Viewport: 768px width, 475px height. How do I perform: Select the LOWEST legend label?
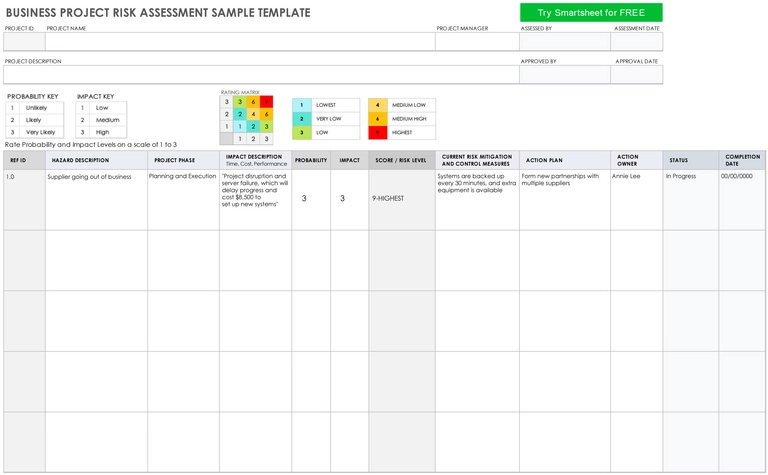tap(326, 105)
